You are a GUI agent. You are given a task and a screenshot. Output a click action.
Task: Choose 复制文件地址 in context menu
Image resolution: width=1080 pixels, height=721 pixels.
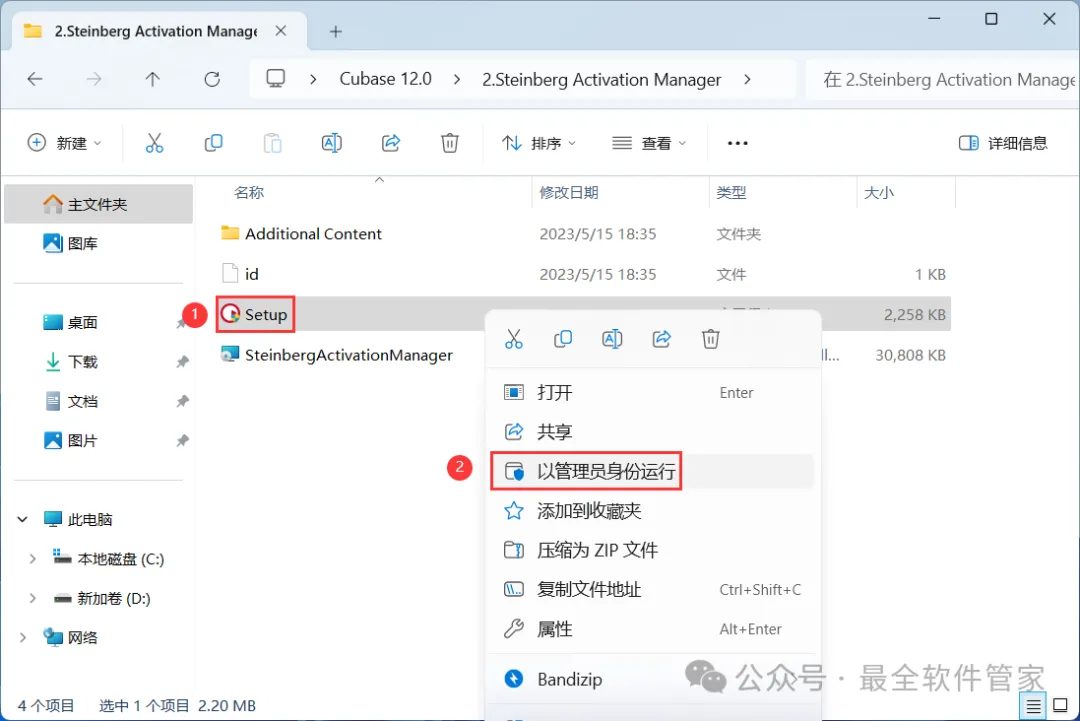pos(652,589)
